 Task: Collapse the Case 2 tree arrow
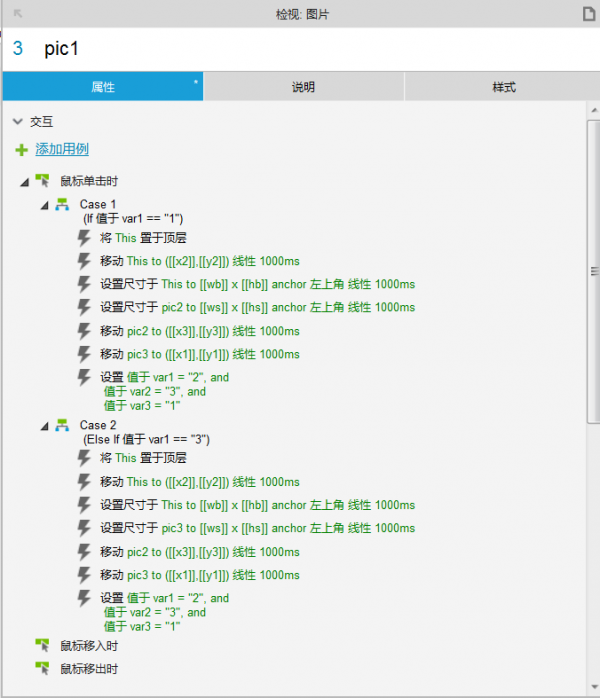click(44, 427)
